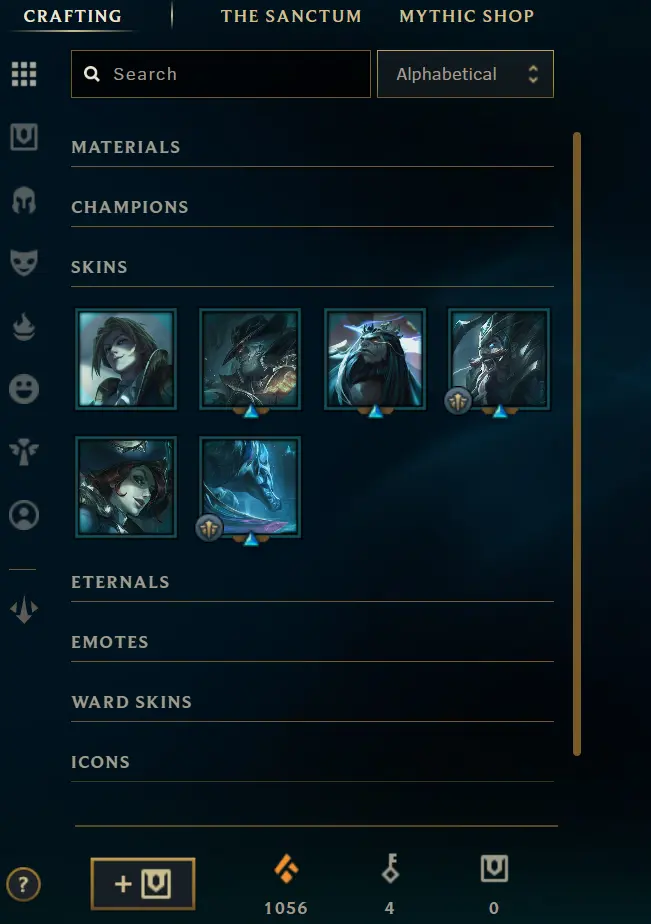Viewport: 651px width, 924px height.
Task: Filter by champions using helmet icon
Action: tap(24, 200)
